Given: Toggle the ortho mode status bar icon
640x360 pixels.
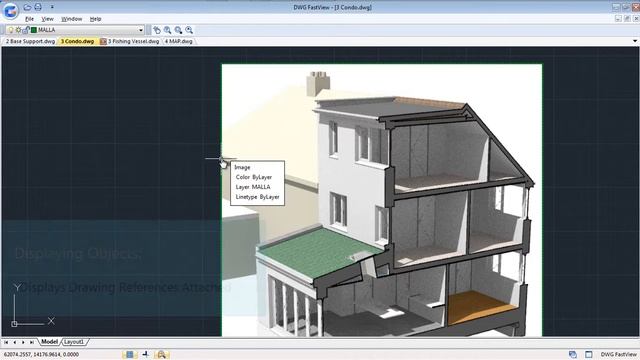Looking at the screenshot, I should pyautogui.click(x=146, y=354).
